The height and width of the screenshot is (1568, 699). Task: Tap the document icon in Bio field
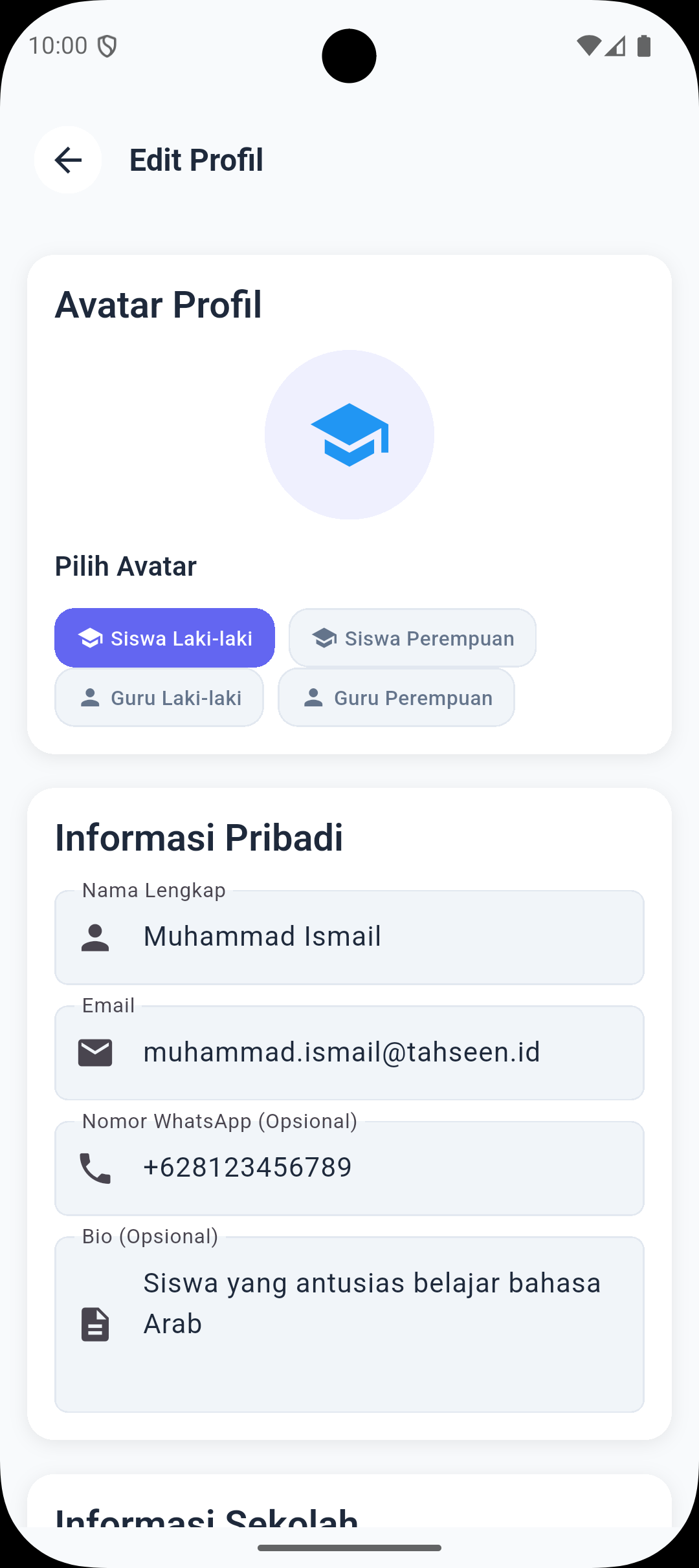(95, 1323)
